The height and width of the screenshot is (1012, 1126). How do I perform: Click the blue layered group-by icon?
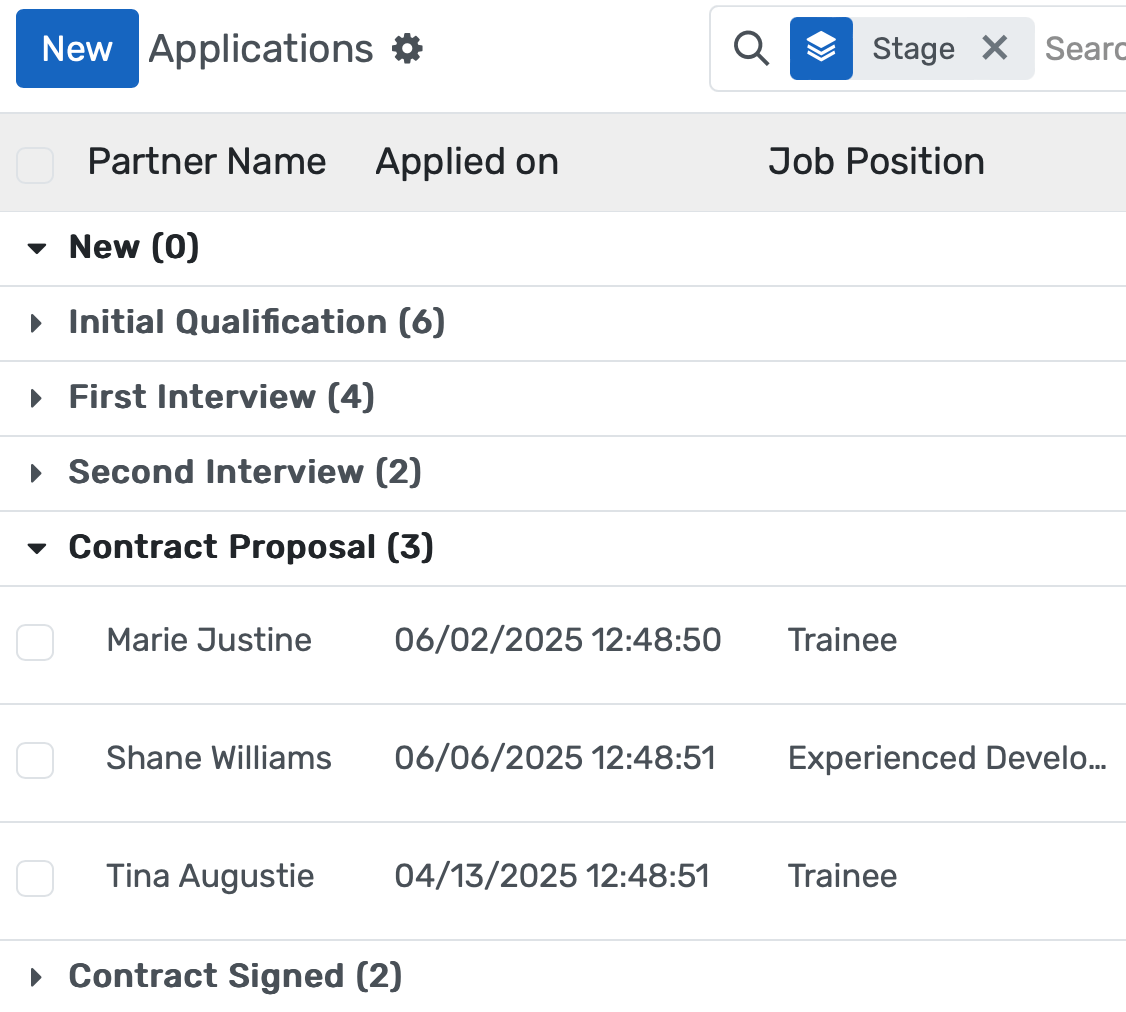[821, 47]
